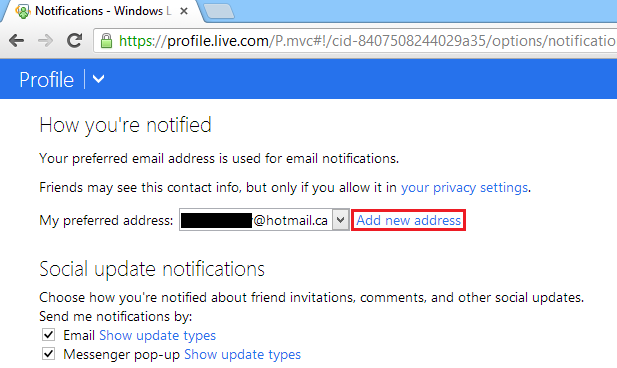Image resolution: width=617 pixels, height=368 pixels.
Task: Click the Windows Live favicon on the tab
Action: tap(23, 11)
